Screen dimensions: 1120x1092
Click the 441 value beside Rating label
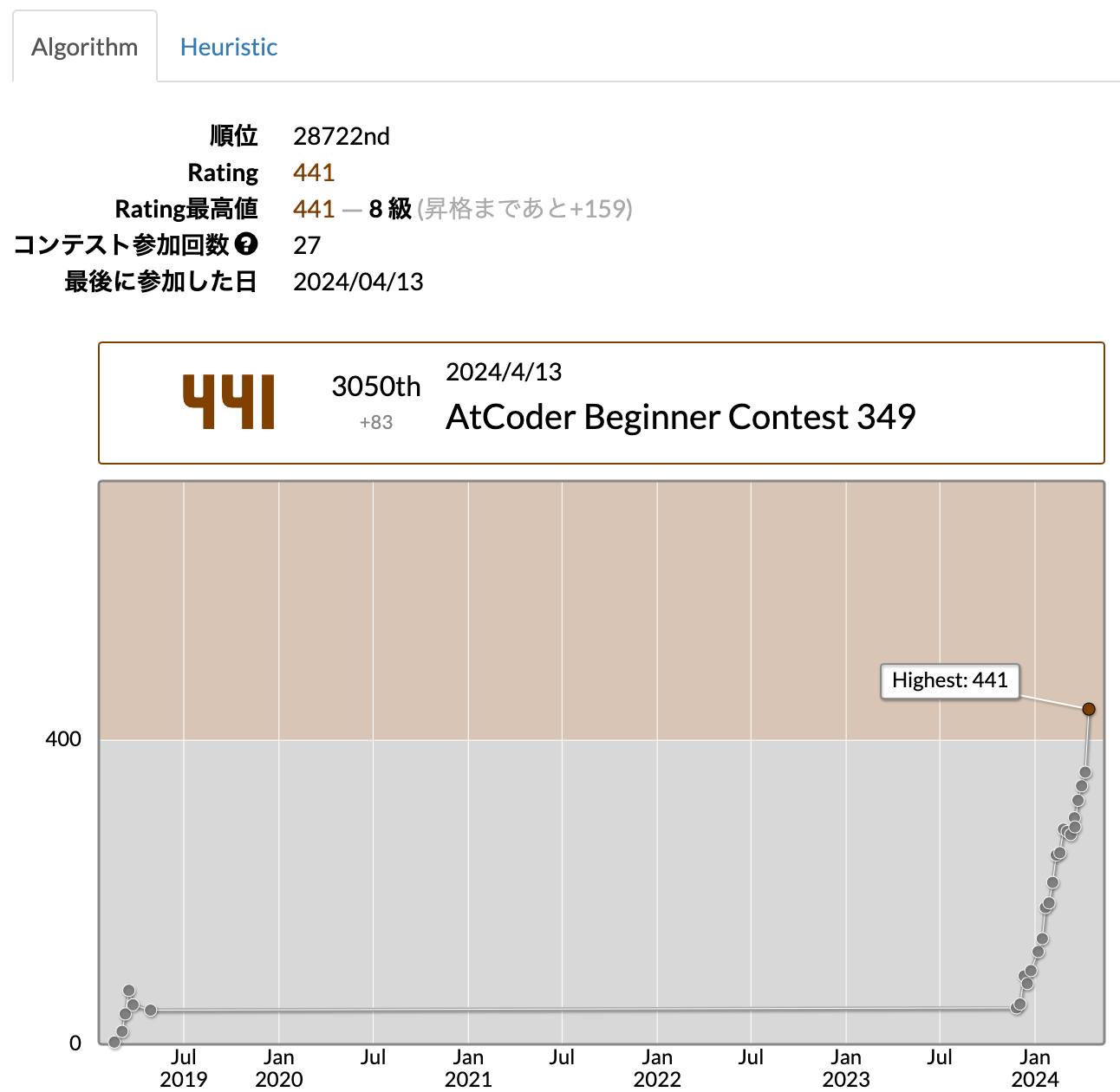tap(314, 172)
